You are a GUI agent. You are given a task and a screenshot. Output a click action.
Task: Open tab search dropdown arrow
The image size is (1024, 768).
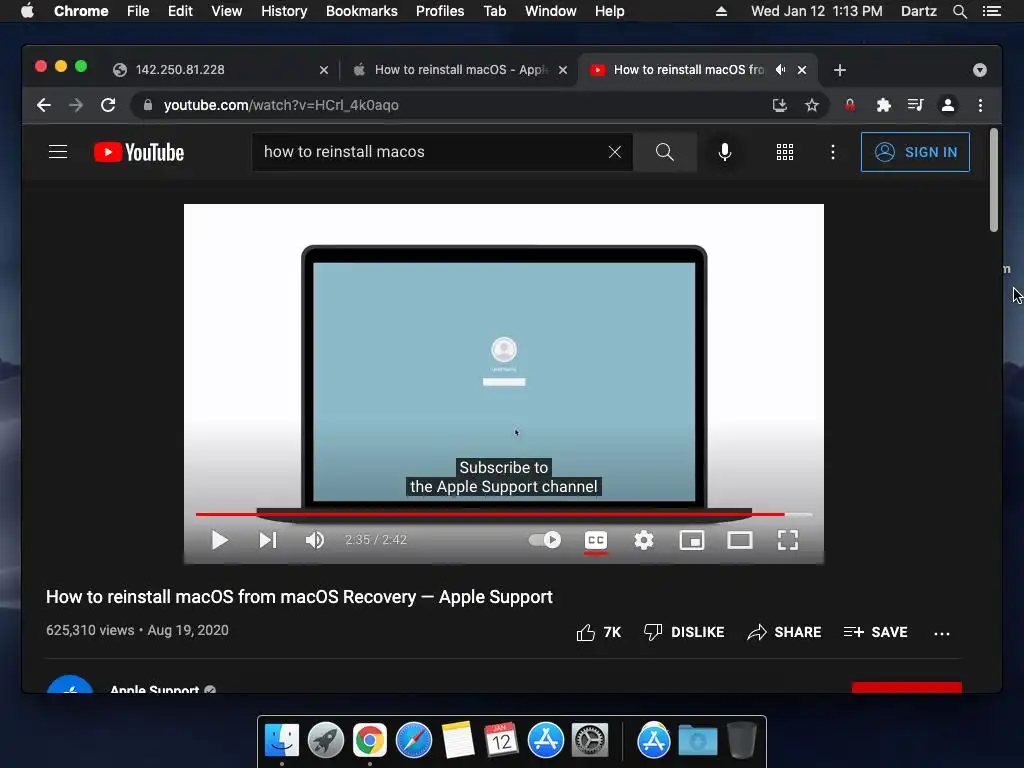(x=980, y=70)
